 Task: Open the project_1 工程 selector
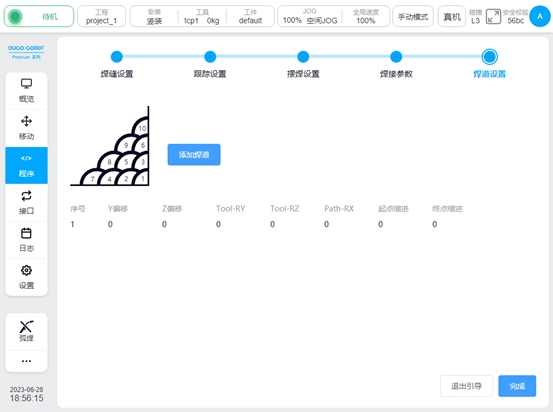(x=102, y=16)
